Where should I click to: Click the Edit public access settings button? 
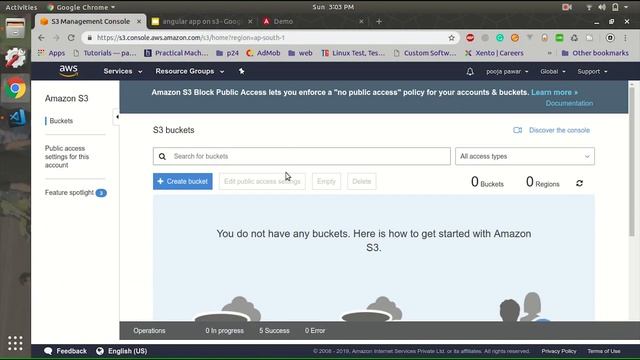(x=262, y=181)
